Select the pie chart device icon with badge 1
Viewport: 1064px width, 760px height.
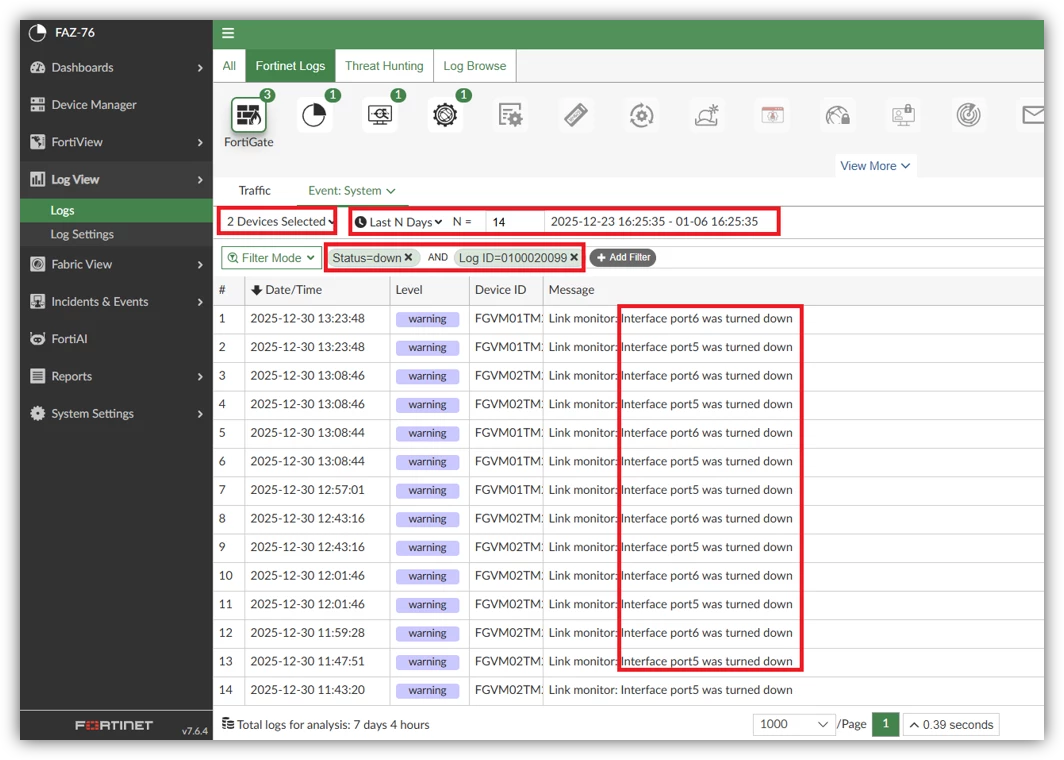314,115
